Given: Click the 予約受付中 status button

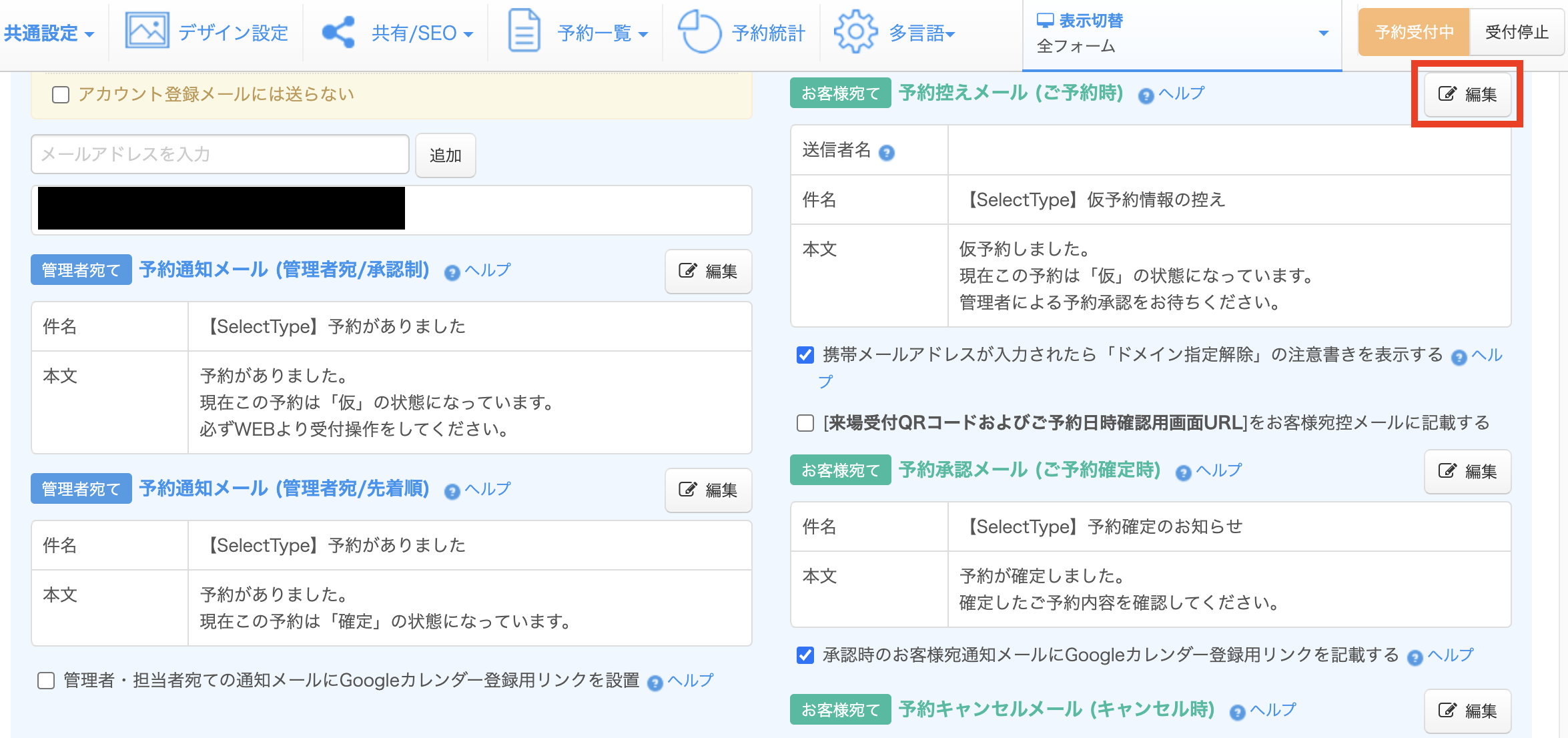Looking at the screenshot, I should pos(1414,32).
